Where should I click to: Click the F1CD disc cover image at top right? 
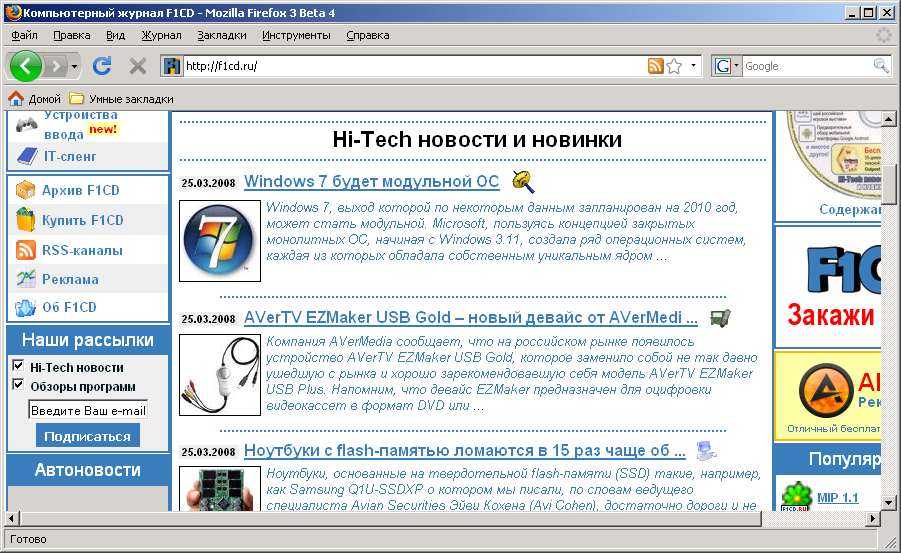point(835,155)
